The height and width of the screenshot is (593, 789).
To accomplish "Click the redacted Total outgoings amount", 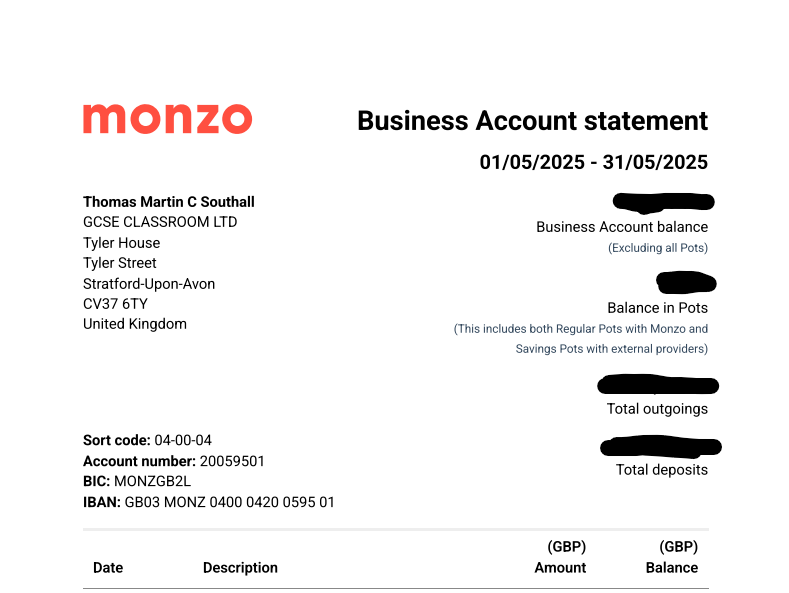I will point(658,385).
